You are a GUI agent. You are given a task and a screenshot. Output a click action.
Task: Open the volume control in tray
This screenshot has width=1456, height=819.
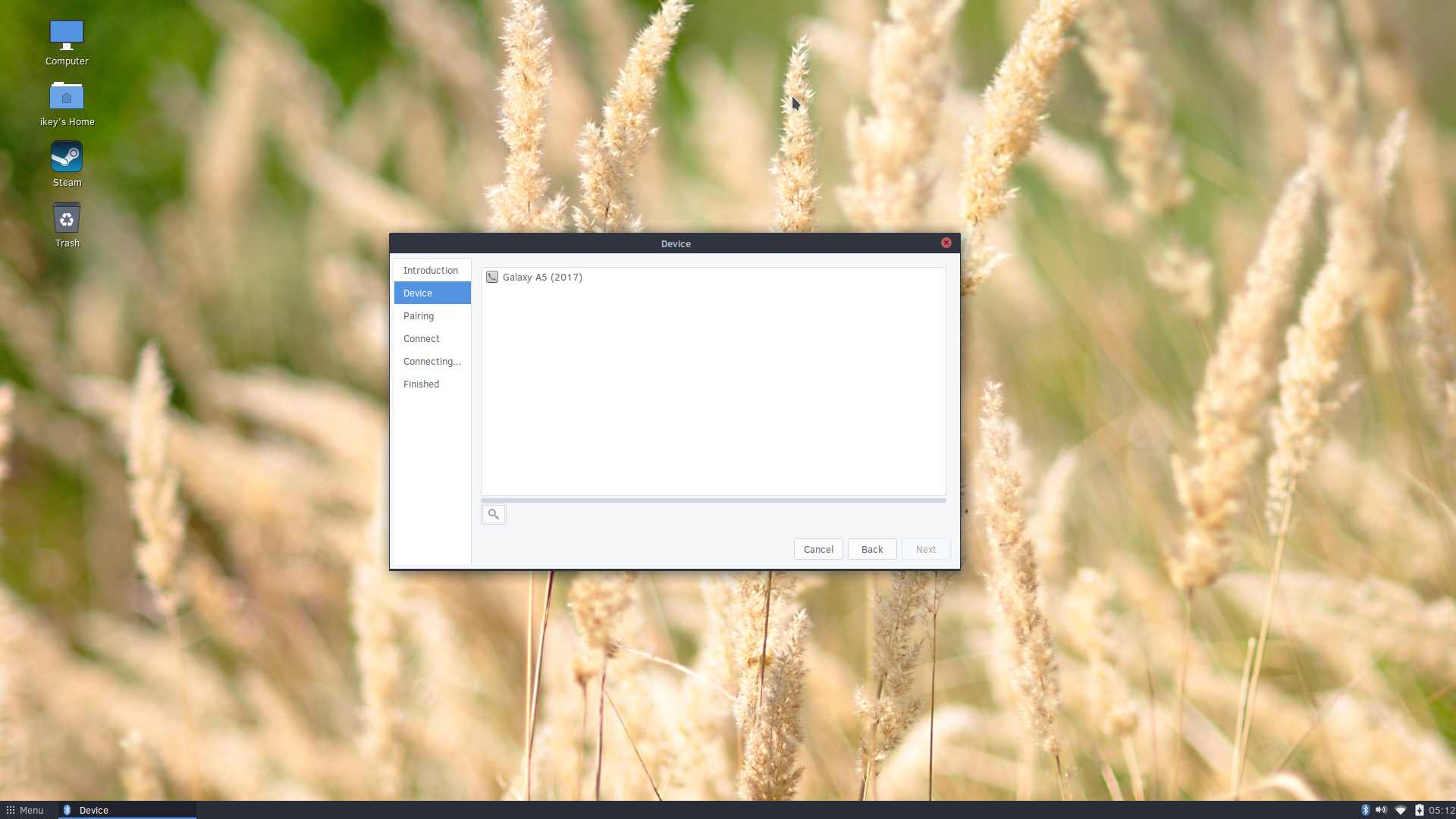pos(1381,810)
